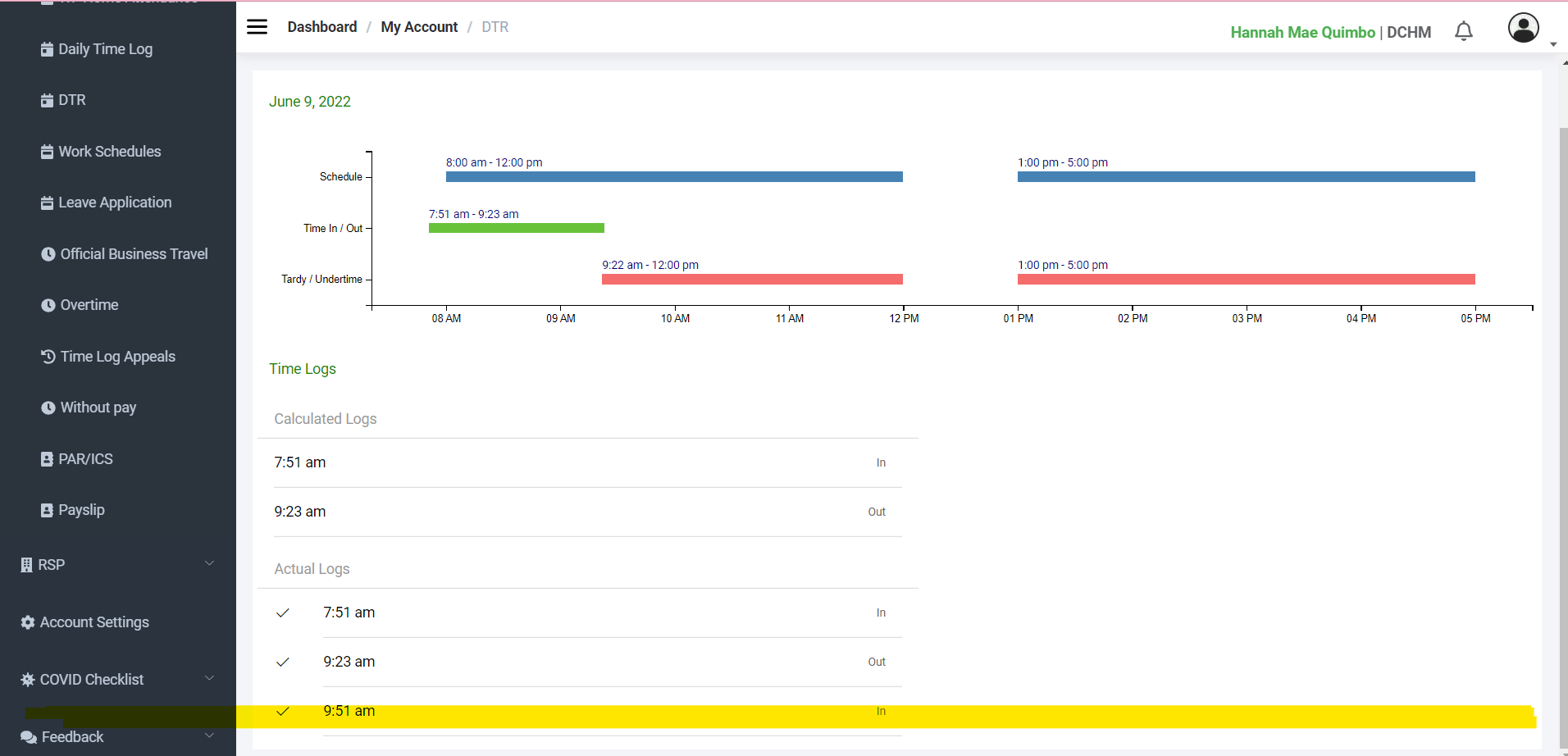Click the checkmark beside 9:51 am log

coord(283,711)
